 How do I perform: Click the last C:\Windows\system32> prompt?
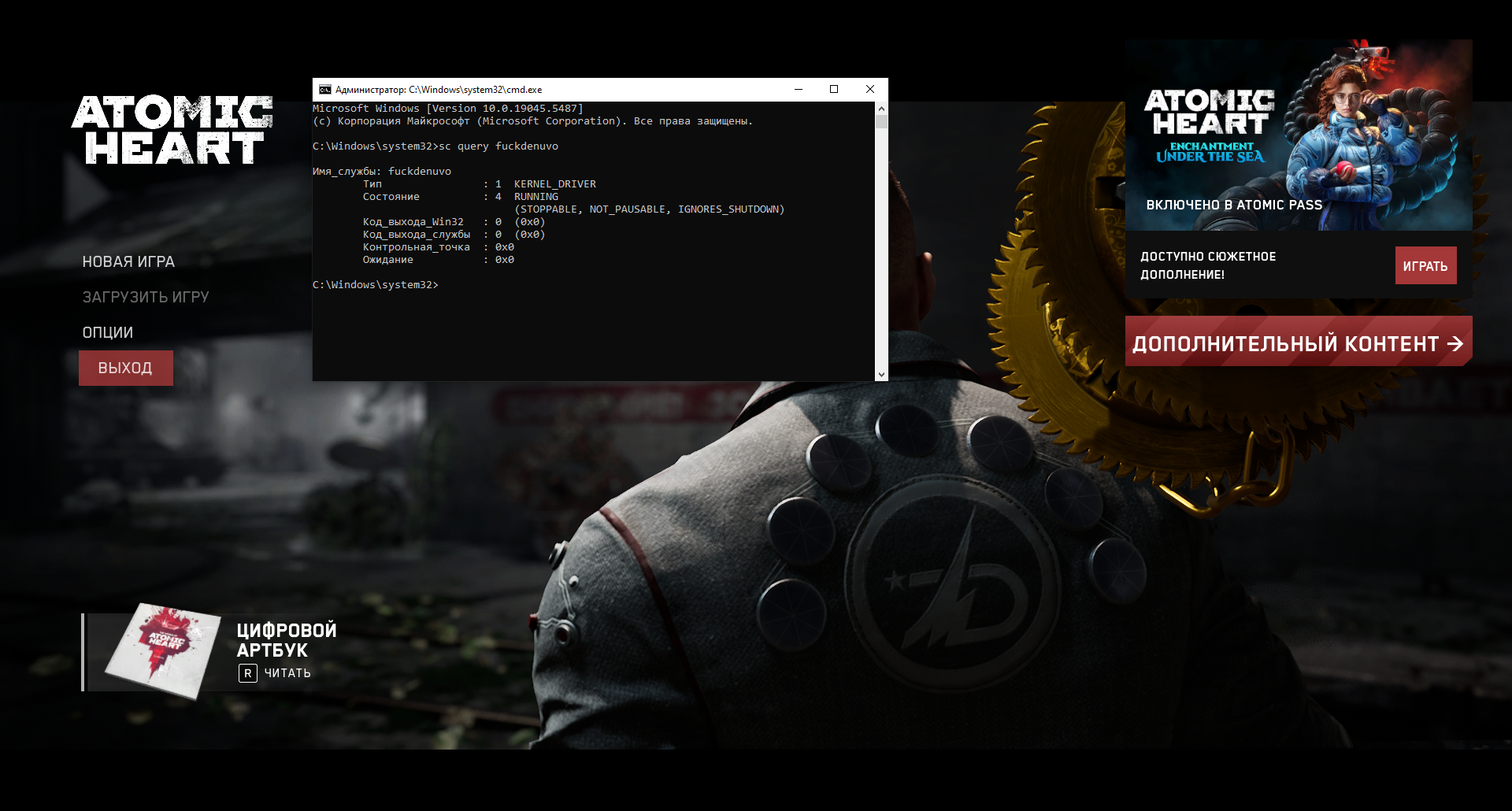tap(376, 285)
